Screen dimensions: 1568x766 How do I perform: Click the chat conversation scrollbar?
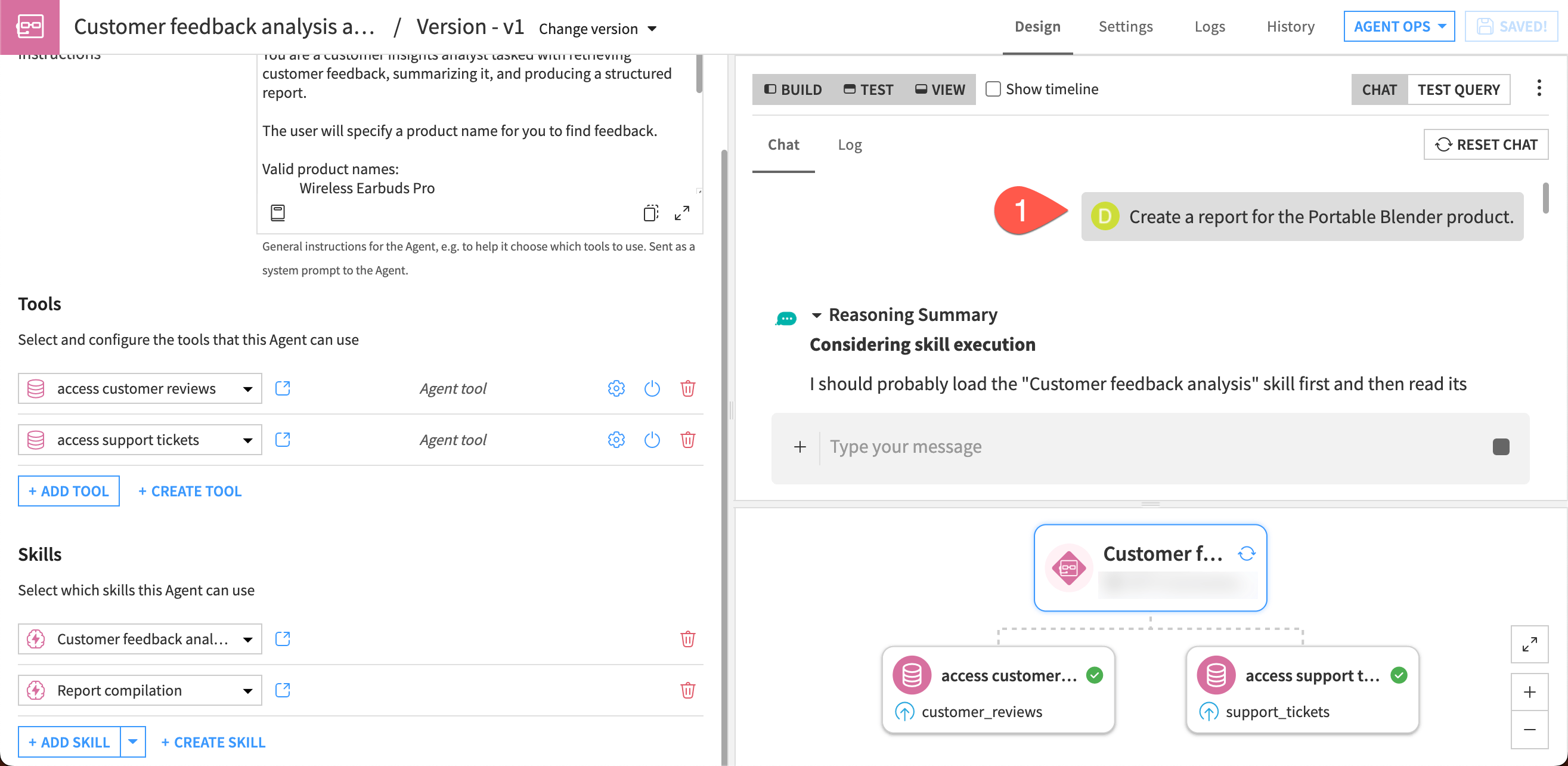point(1545,197)
